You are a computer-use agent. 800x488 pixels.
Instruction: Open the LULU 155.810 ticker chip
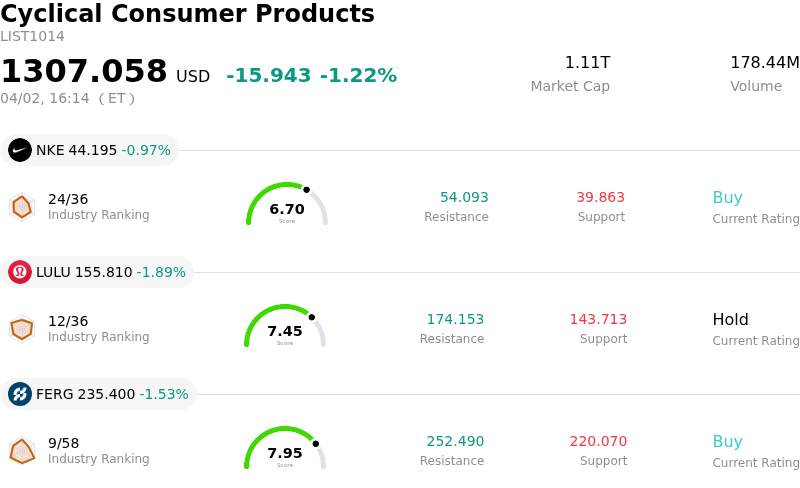pos(99,272)
